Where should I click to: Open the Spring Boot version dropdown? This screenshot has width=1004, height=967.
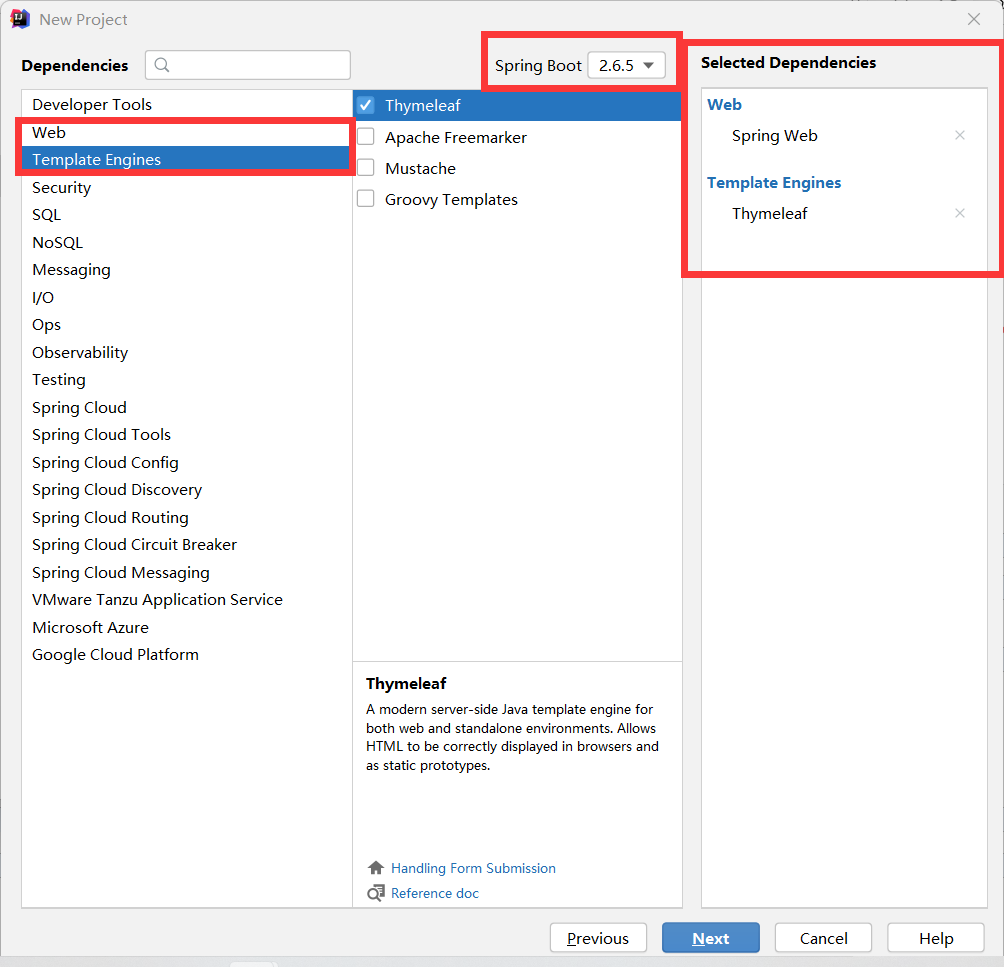tap(626, 65)
